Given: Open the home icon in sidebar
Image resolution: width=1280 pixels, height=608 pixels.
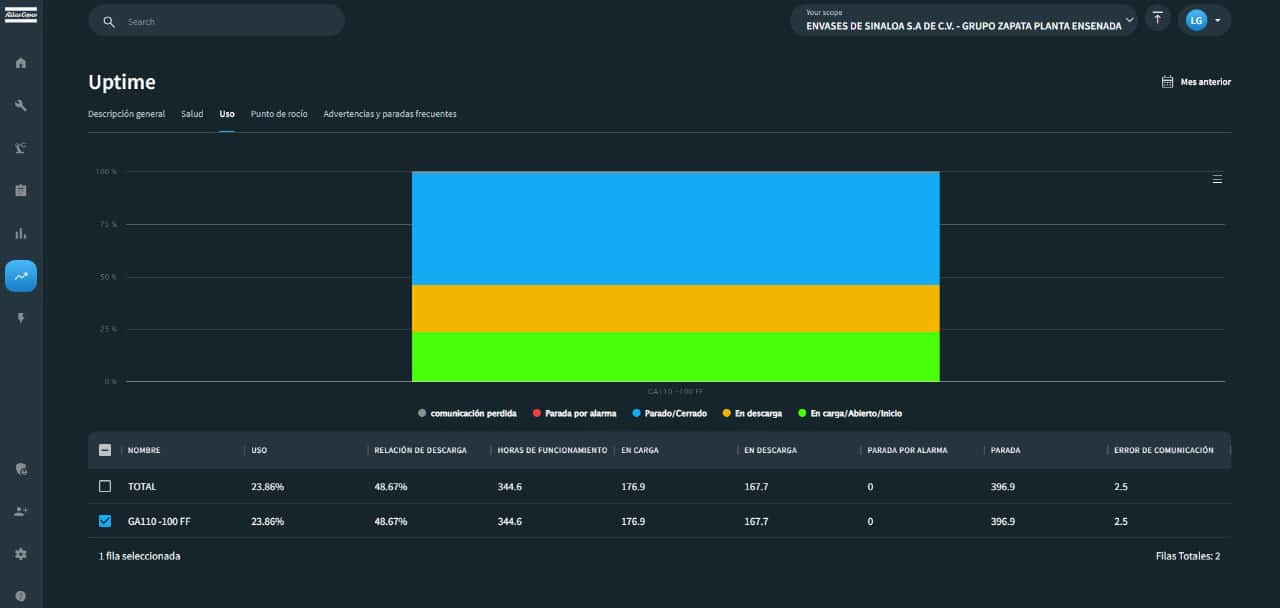Looking at the screenshot, I should (21, 63).
